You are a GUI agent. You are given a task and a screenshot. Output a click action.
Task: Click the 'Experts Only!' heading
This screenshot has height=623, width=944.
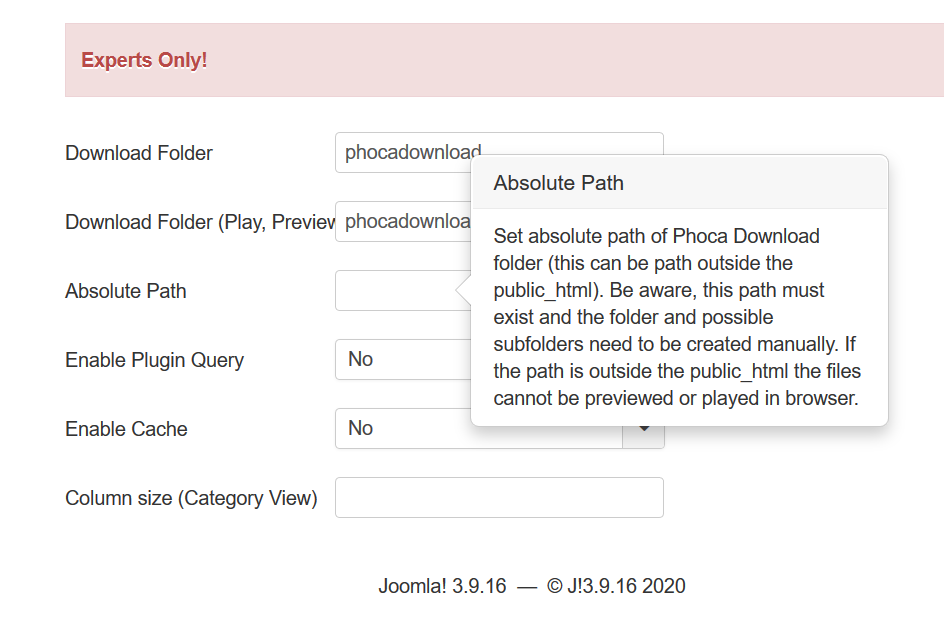(144, 60)
